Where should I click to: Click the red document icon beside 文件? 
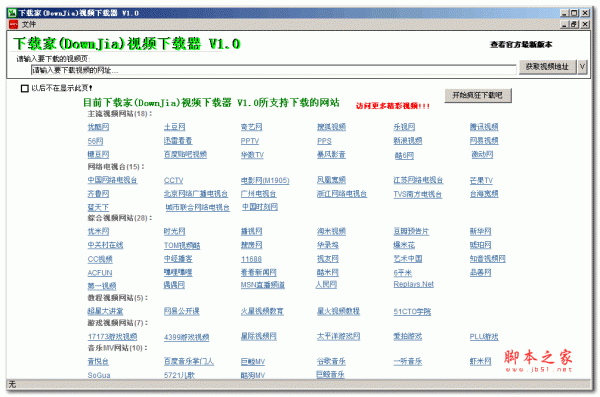point(13,25)
